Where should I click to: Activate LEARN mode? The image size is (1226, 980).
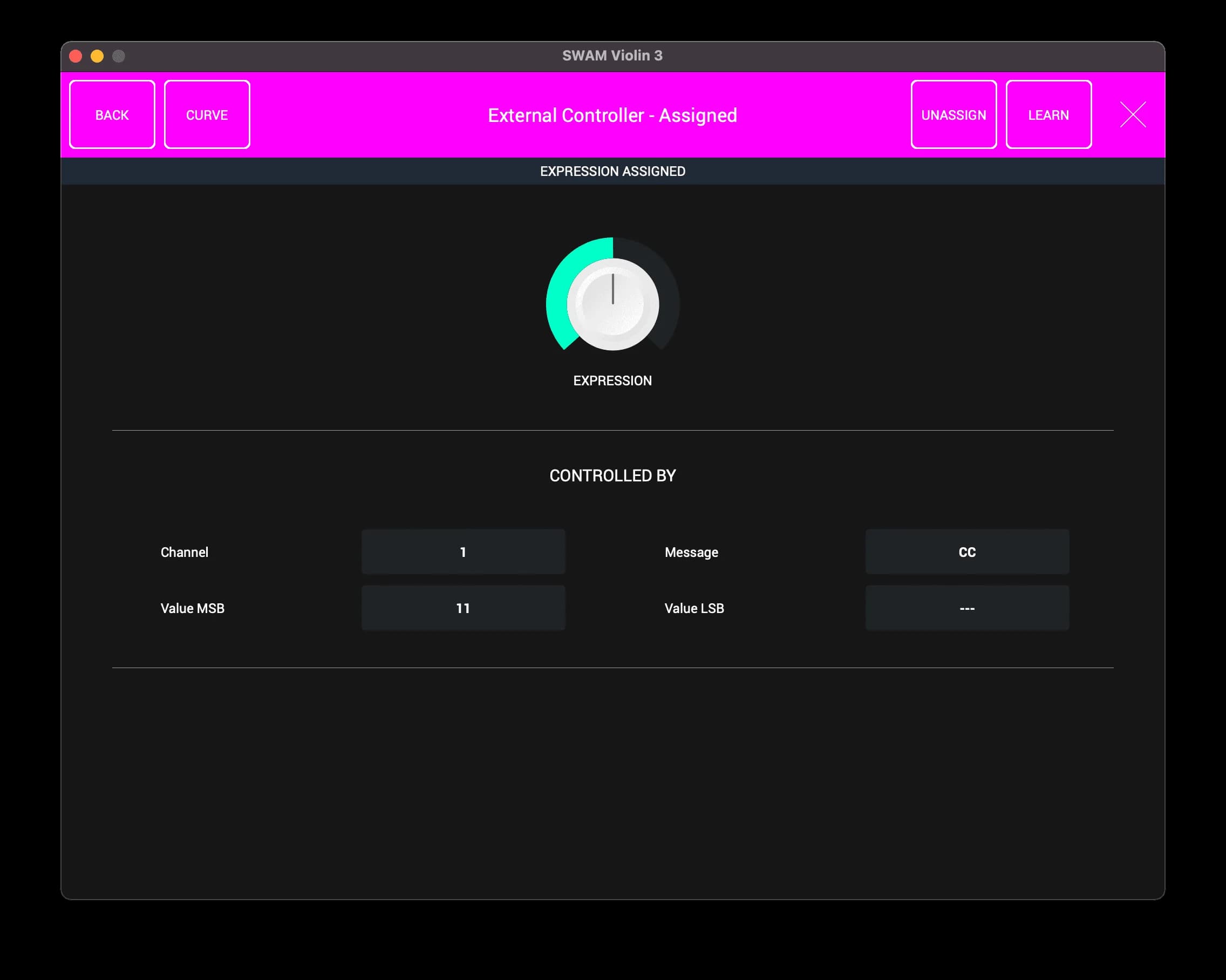[x=1048, y=115]
